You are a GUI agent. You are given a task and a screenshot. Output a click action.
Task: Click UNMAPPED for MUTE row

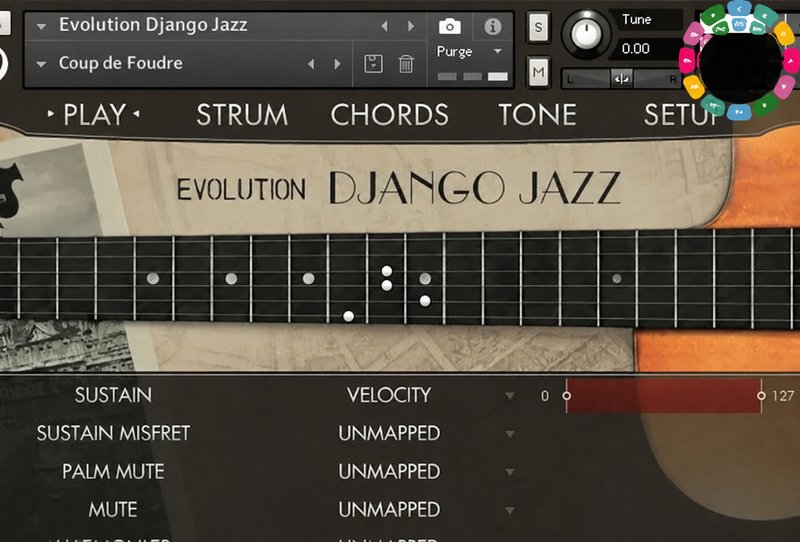point(389,509)
